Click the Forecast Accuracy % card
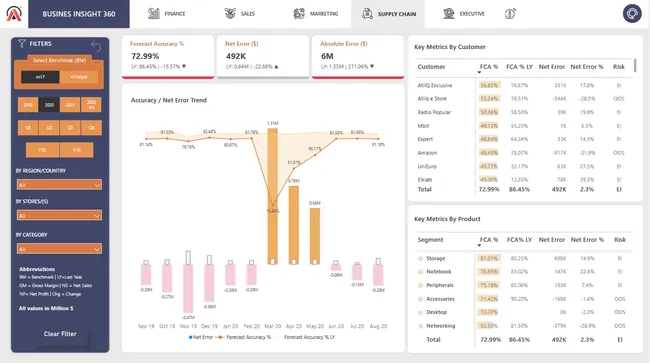The height and width of the screenshot is (363, 650). [x=168, y=56]
